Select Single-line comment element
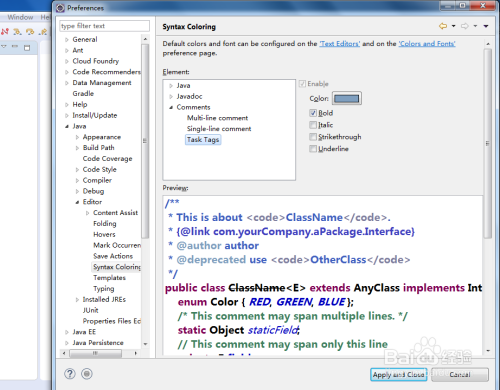 point(219,129)
